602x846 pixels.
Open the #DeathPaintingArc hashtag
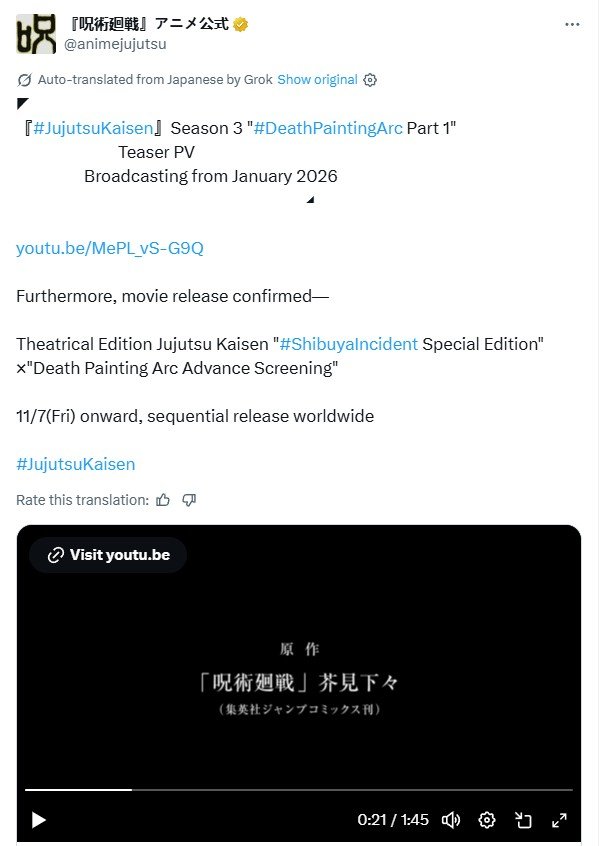(x=328, y=128)
